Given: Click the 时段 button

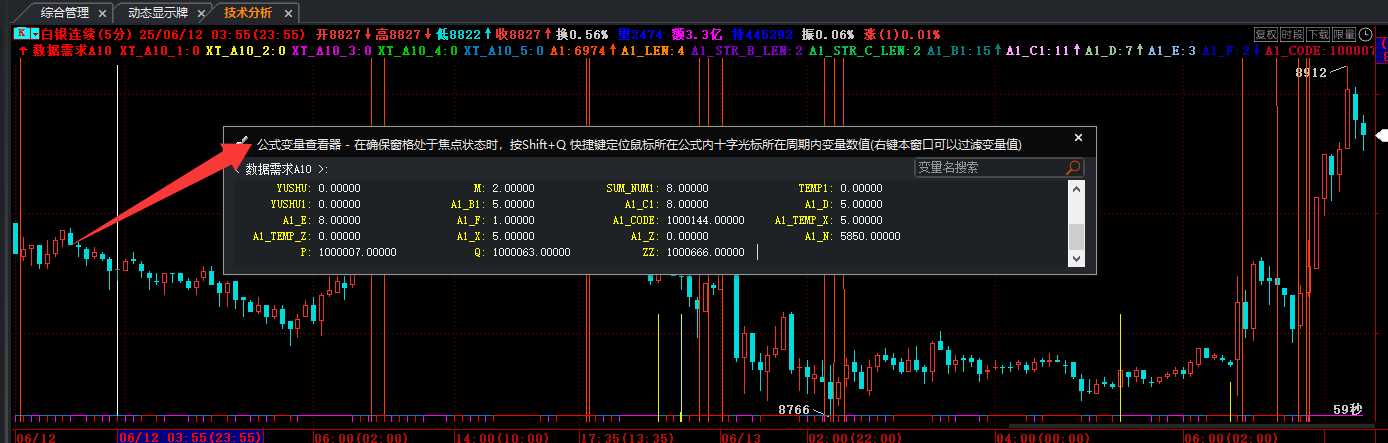Looking at the screenshot, I should tap(1292, 34).
